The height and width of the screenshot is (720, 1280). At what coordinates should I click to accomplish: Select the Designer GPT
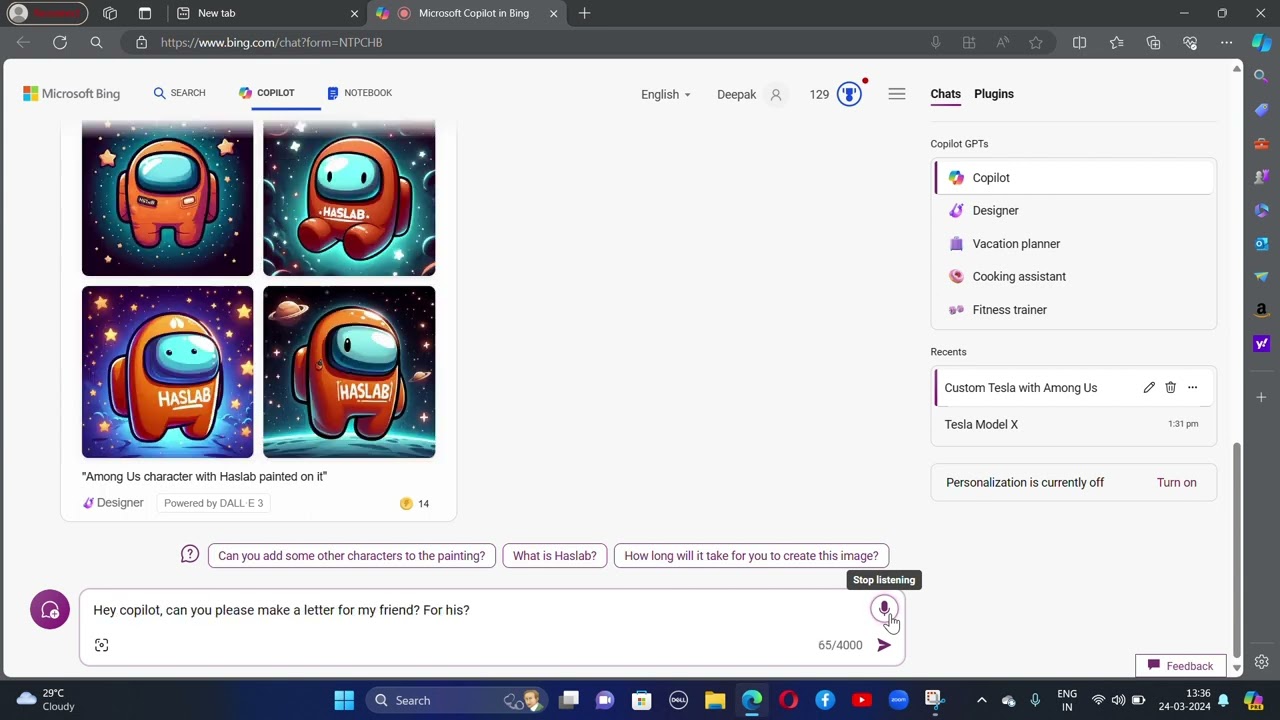[1074, 211]
